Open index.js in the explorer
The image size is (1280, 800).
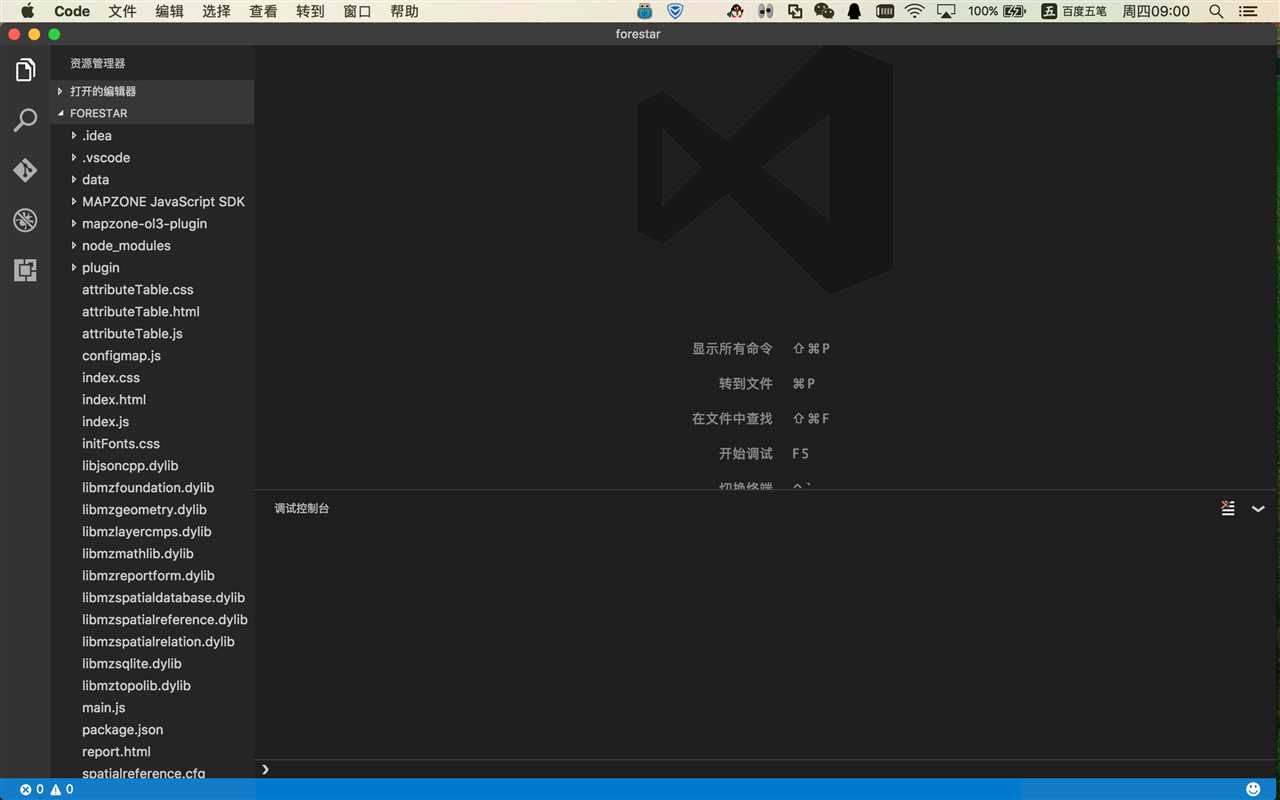(153, 421)
